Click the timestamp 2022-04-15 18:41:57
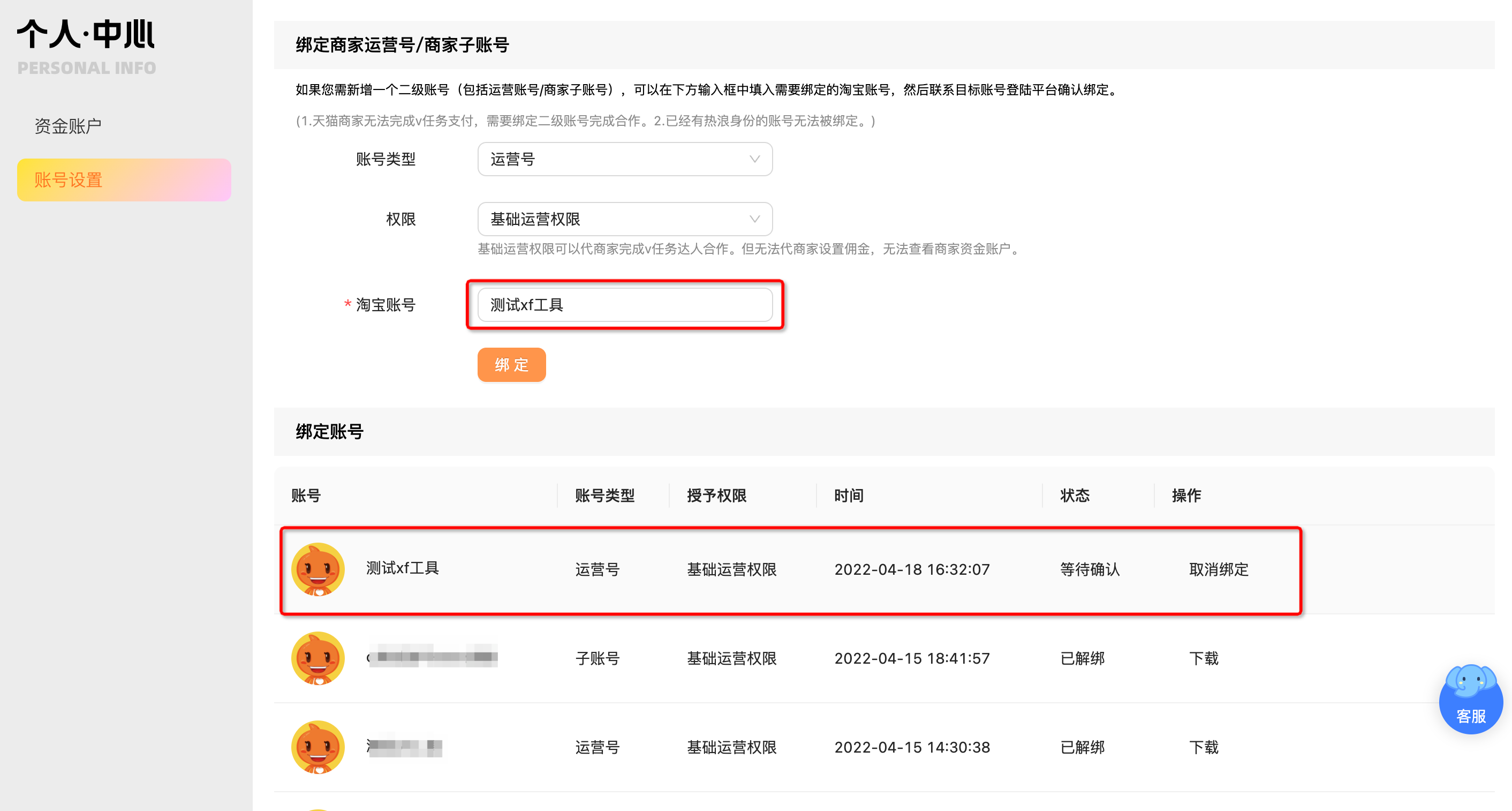Viewport: 1512px width, 811px height. [912, 658]
